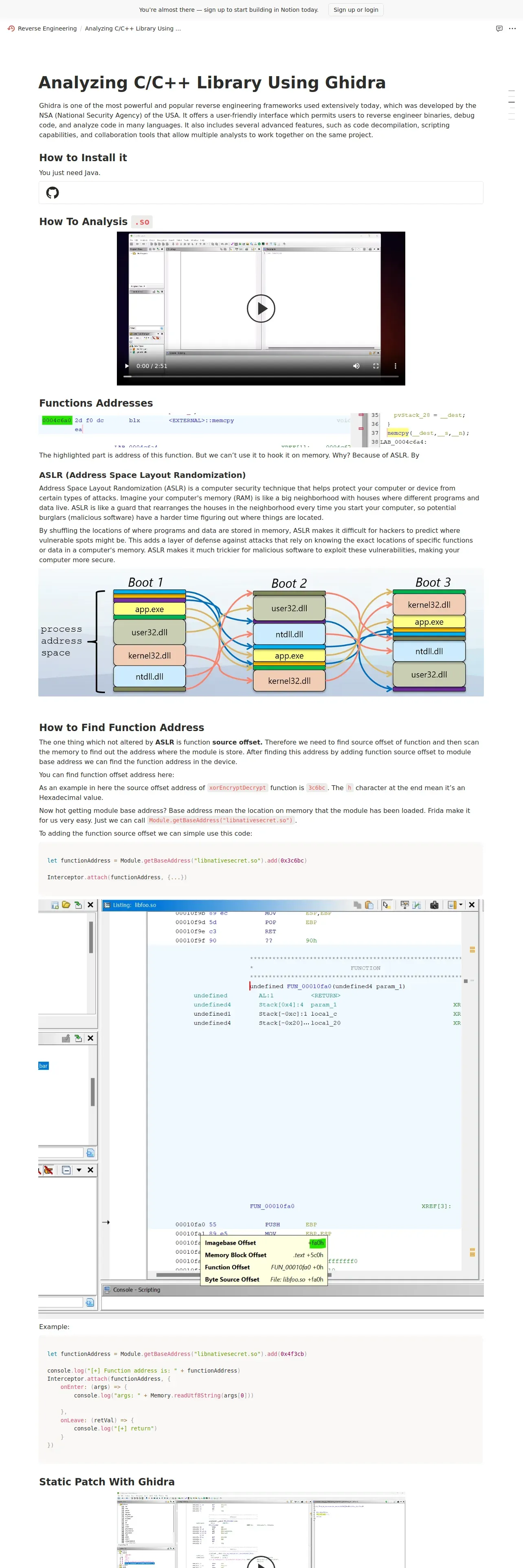Close the Listing libfoo.so panel in Ghidra

[x=472, y=905]
